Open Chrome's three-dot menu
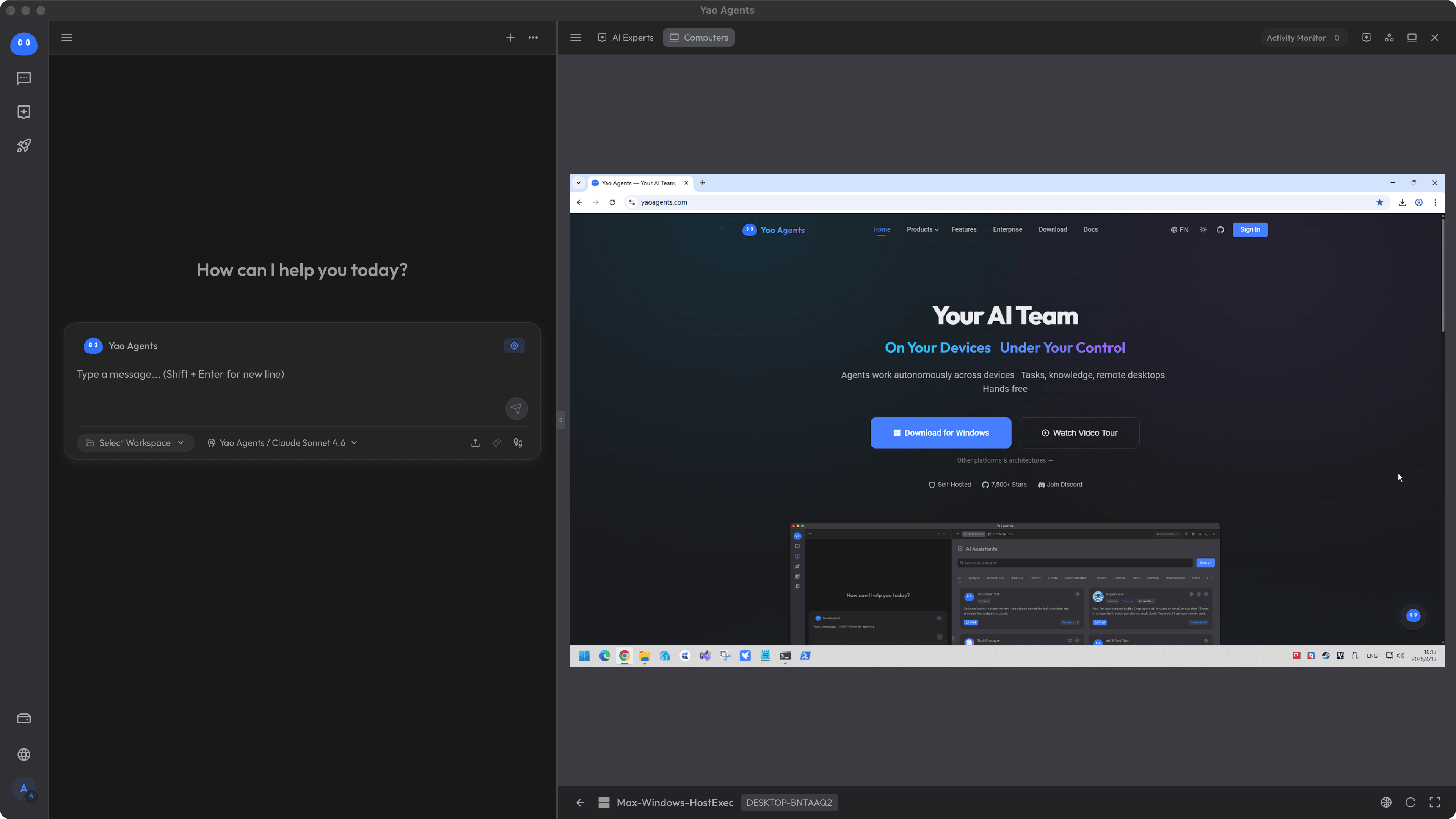This screenshot has width=1456, height=819. (1435, 202)
